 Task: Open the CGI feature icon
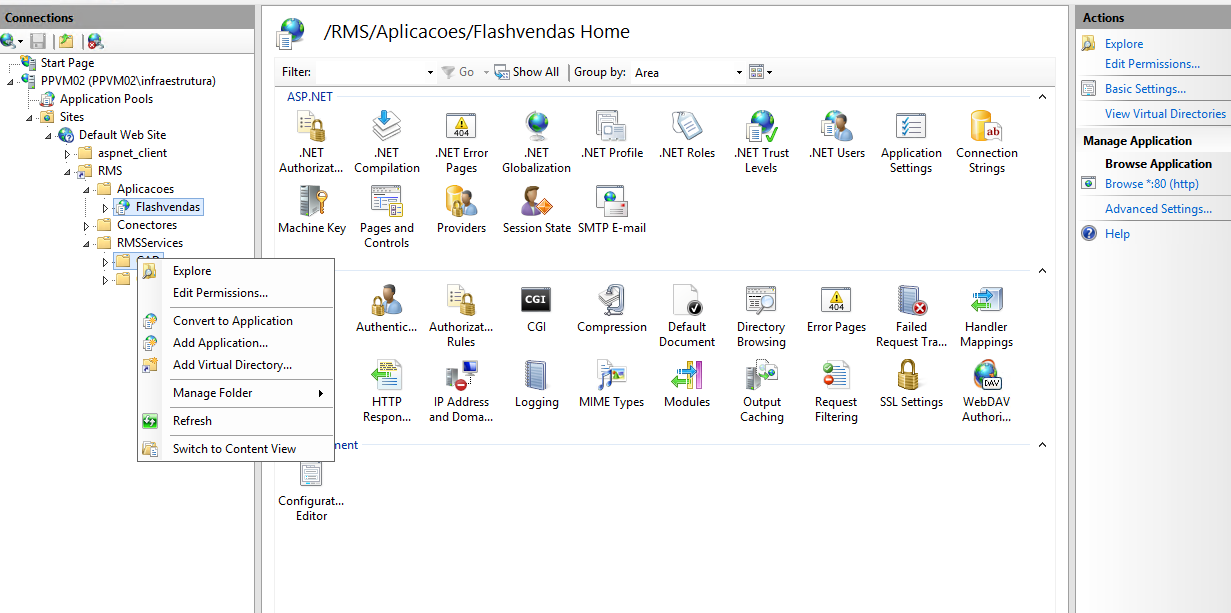pyautogui.click(x=536, y=309)
